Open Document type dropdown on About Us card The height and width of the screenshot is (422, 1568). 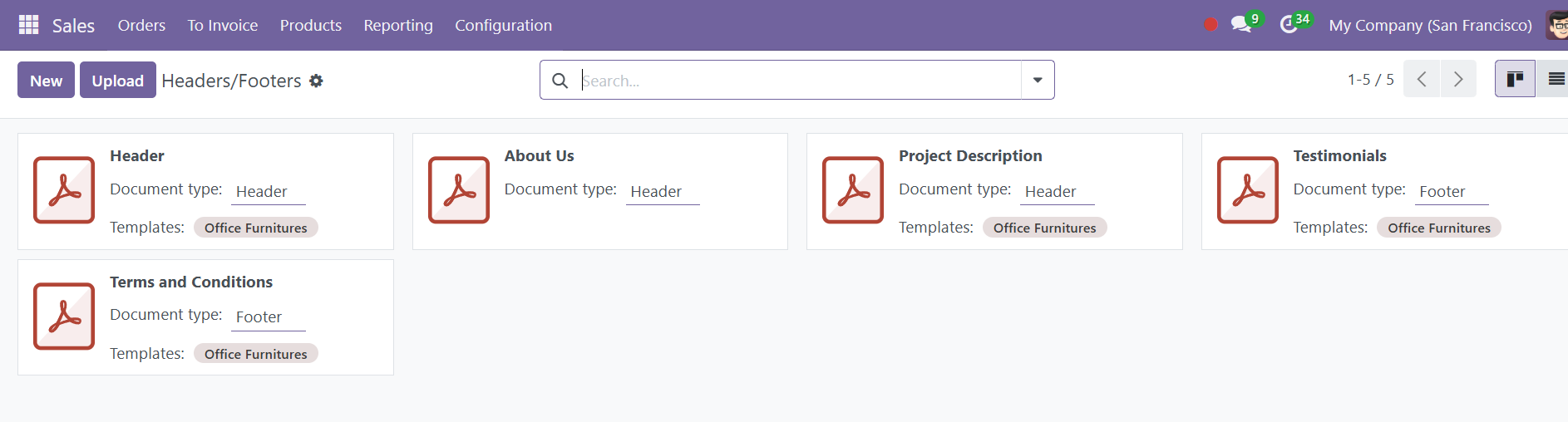(663, 192)
